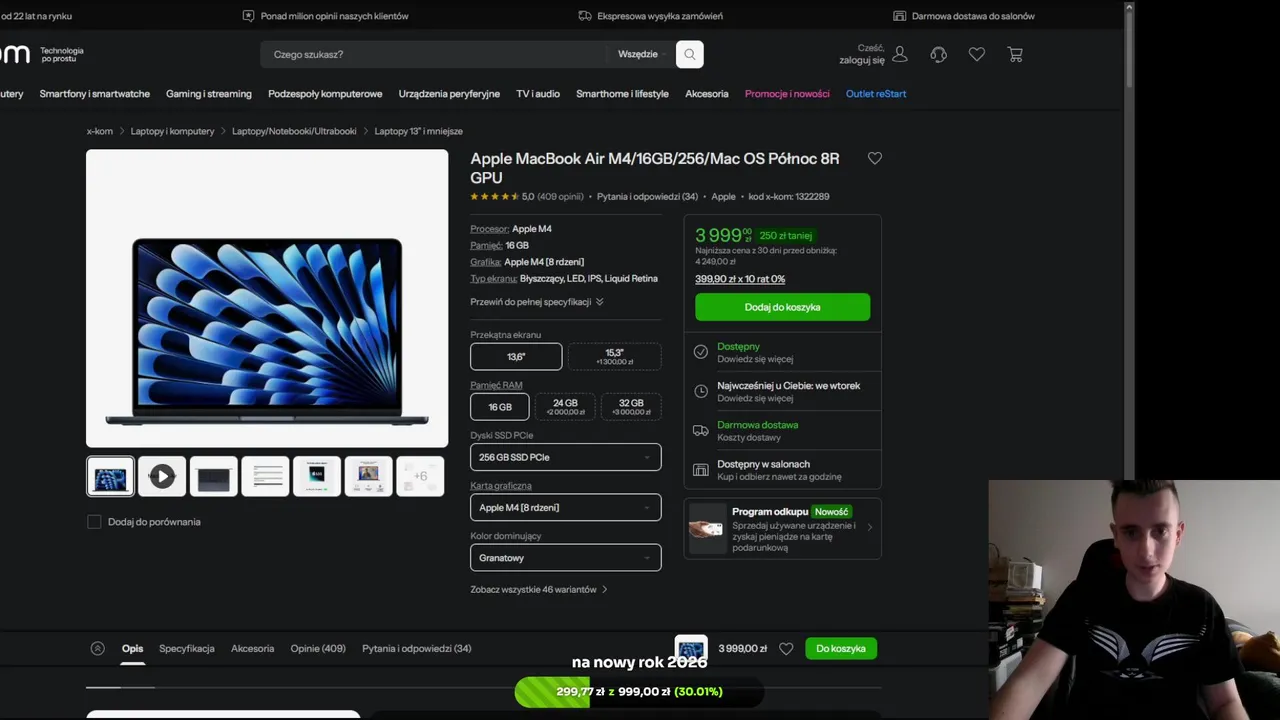Screen dimensions: 1280x720
Task: Open the Smartfony i smartwatche menu
Action: (x=95, y=94)
